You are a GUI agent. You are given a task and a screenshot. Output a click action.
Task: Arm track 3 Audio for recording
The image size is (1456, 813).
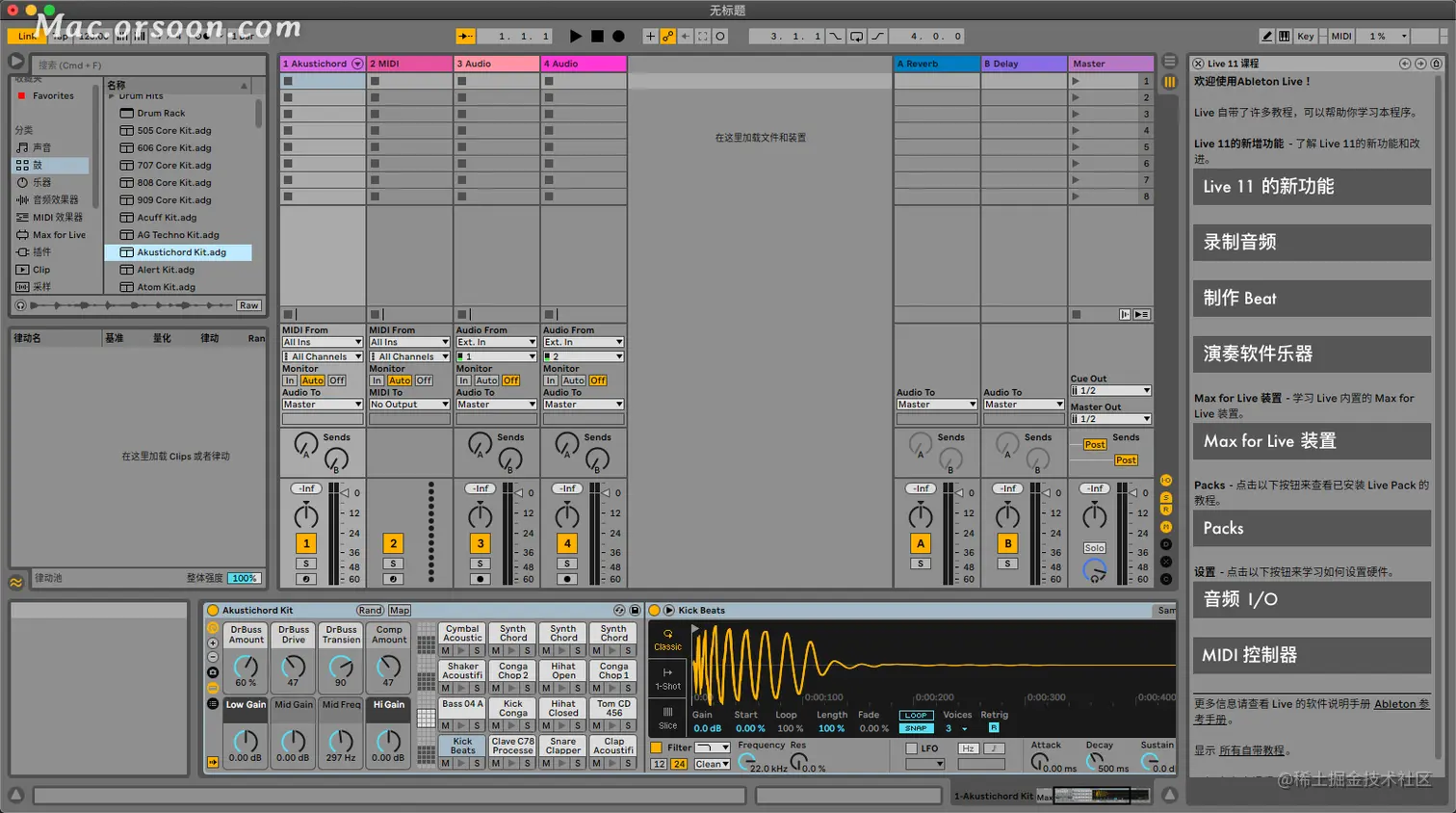pyautogui.click(x=481, y=579)
